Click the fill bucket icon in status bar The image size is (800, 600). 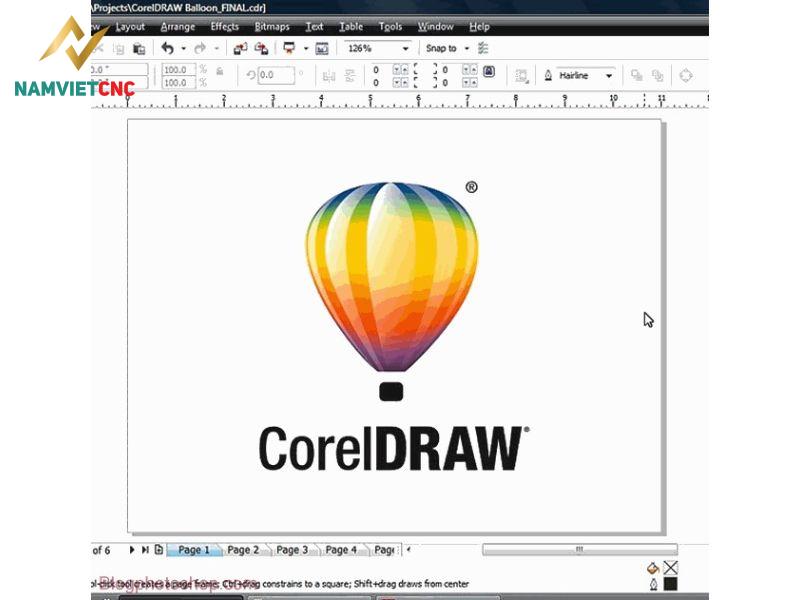(653, 568)
